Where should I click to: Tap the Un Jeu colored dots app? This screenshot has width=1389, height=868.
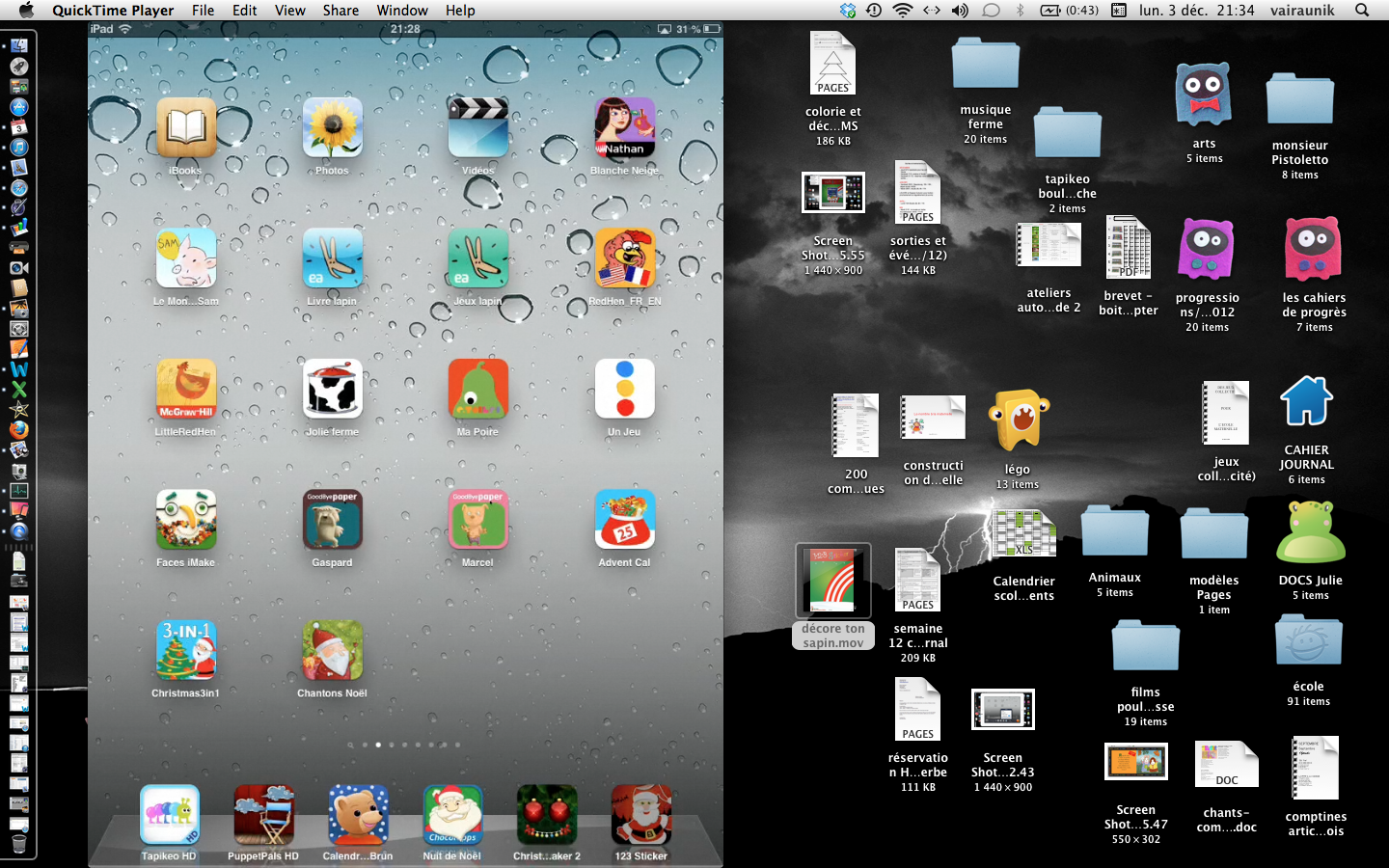[x=624, y=389]
